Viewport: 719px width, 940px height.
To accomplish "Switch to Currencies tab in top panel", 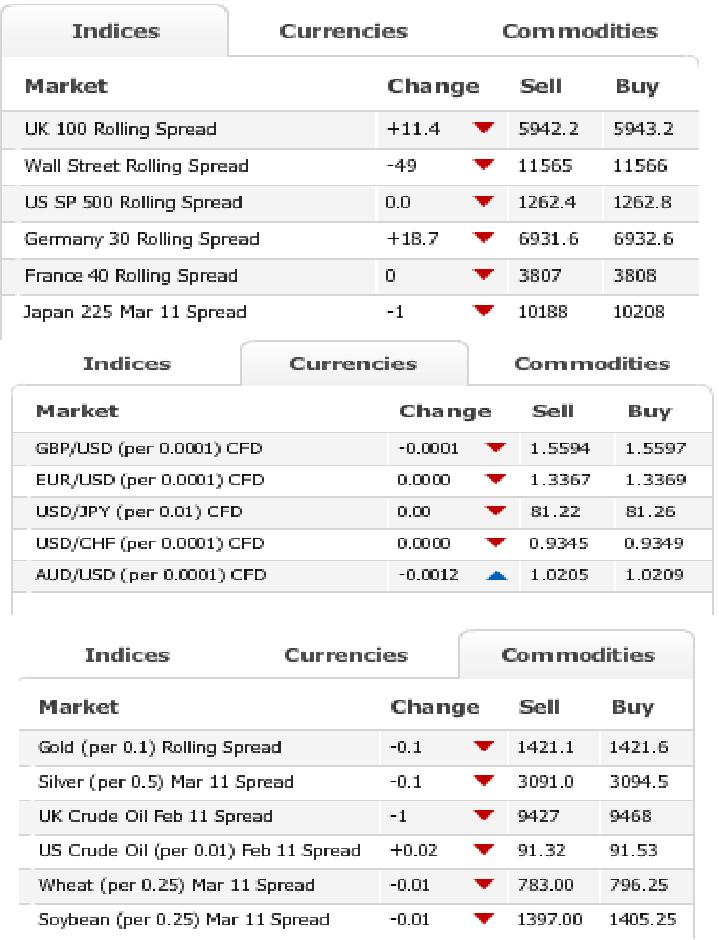I will [x=343, y=31].
